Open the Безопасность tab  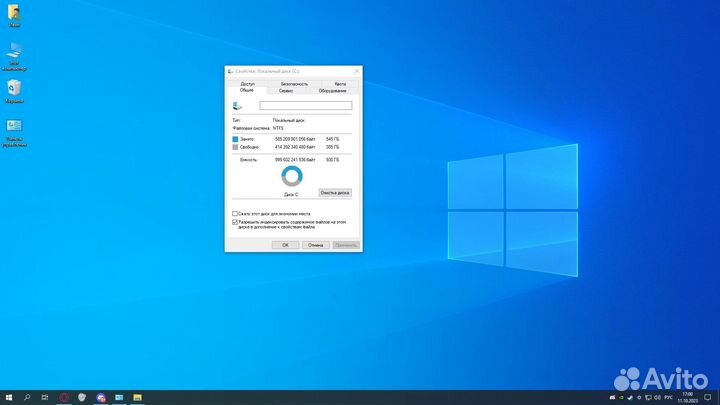294,84
